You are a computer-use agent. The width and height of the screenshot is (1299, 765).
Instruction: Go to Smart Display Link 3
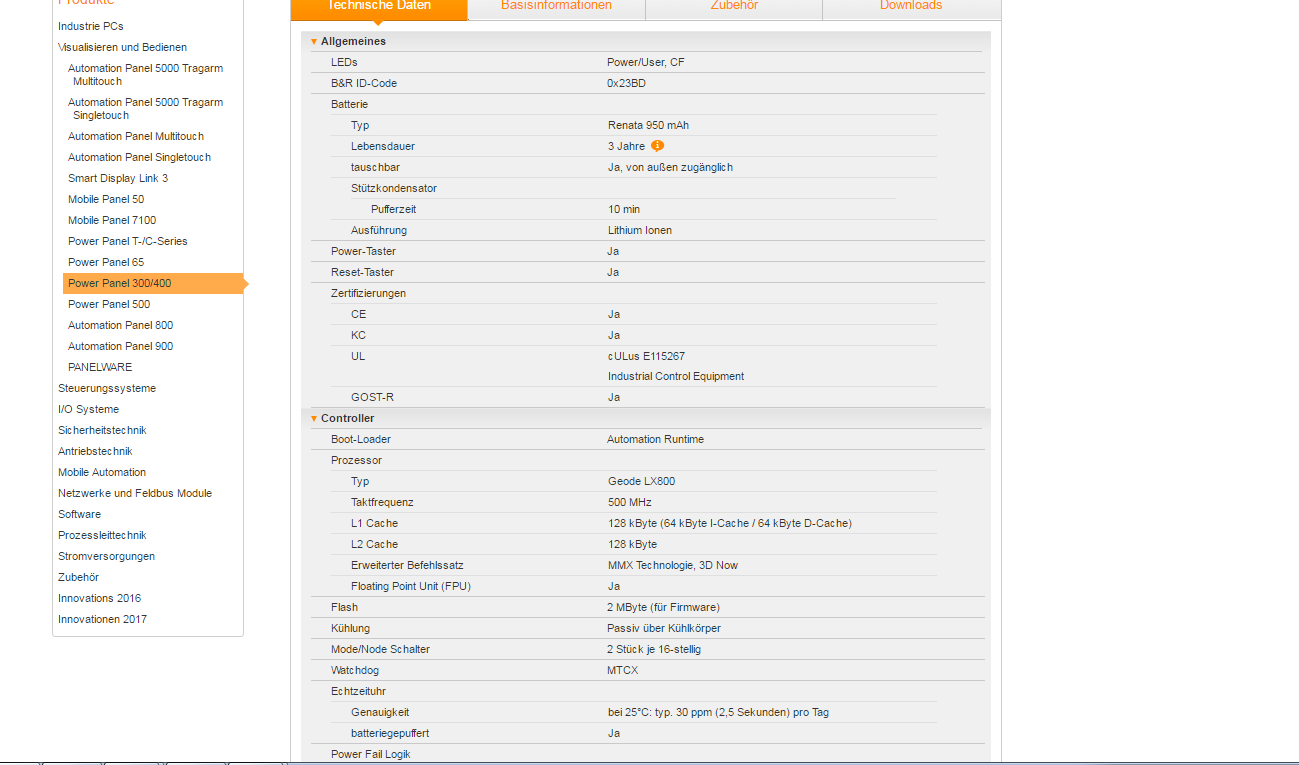coord(118,178)
